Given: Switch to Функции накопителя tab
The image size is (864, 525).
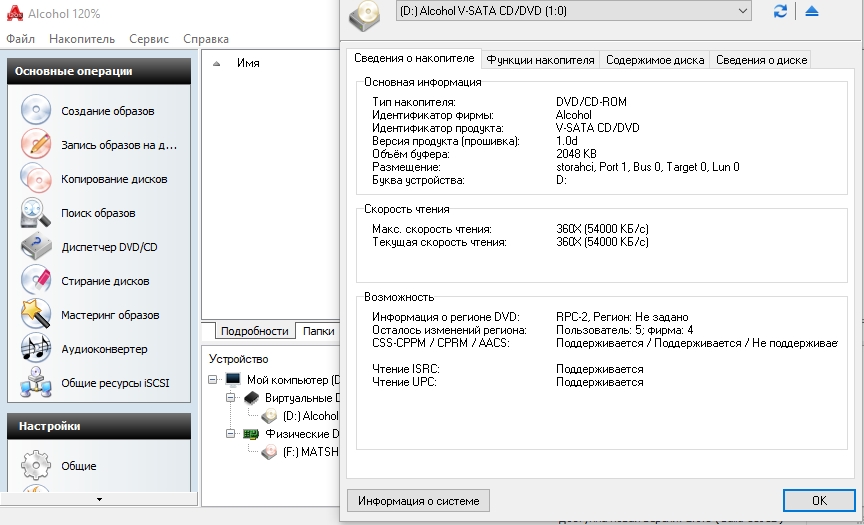Looking at the screenshot, I should pyautogui.click(x=541, y=59).
